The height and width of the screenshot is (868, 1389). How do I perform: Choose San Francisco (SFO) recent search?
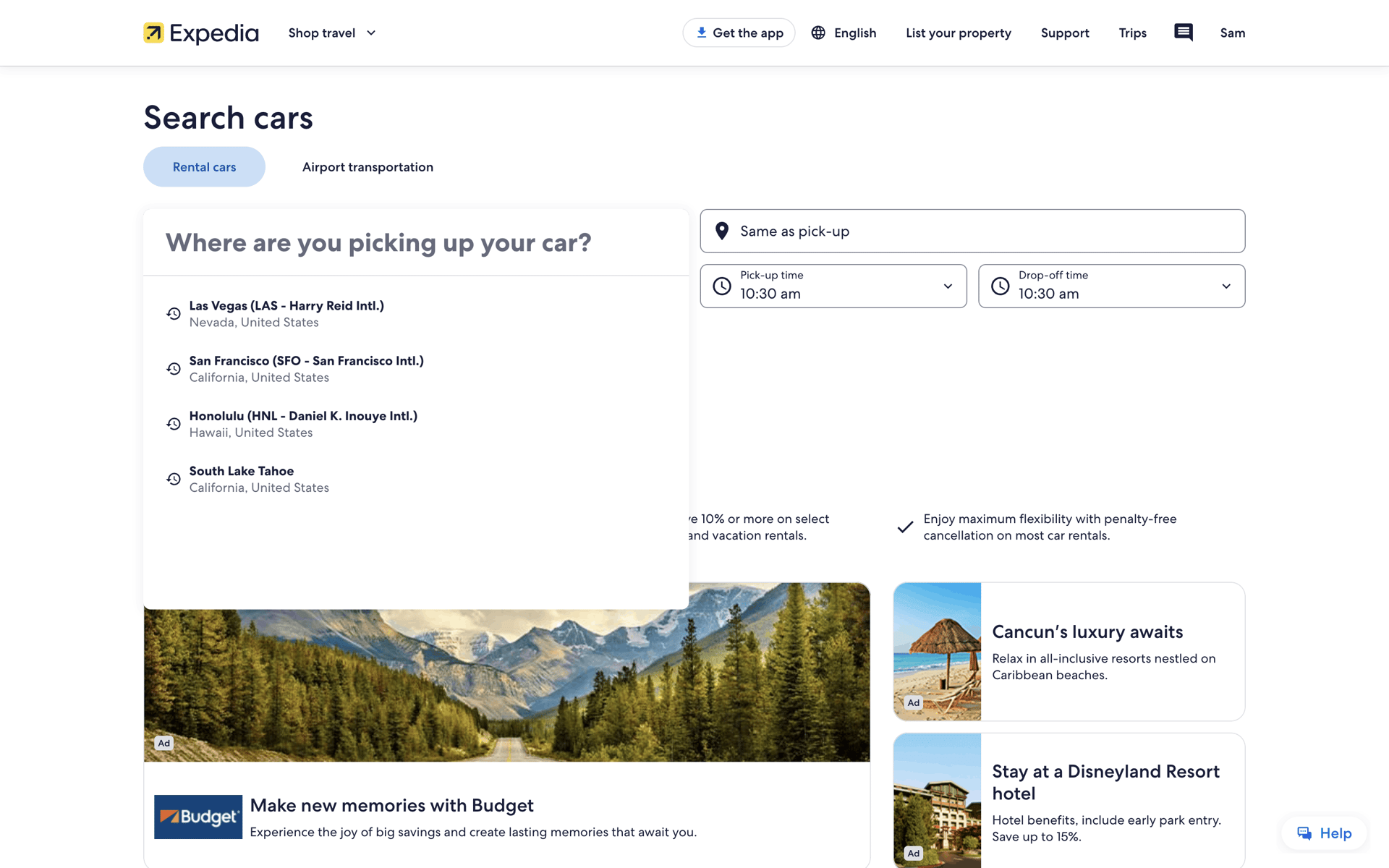[415, 369]
